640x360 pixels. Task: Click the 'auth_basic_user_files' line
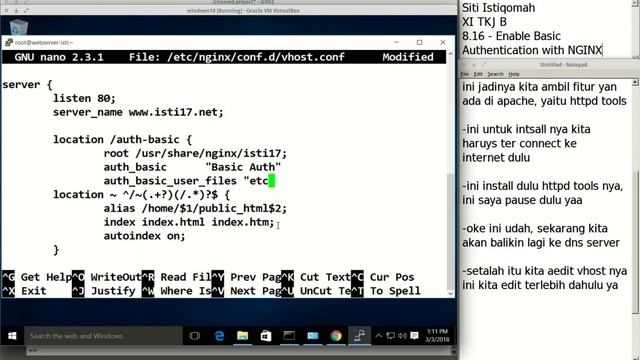pyautogui.click(x=189, y=181)
